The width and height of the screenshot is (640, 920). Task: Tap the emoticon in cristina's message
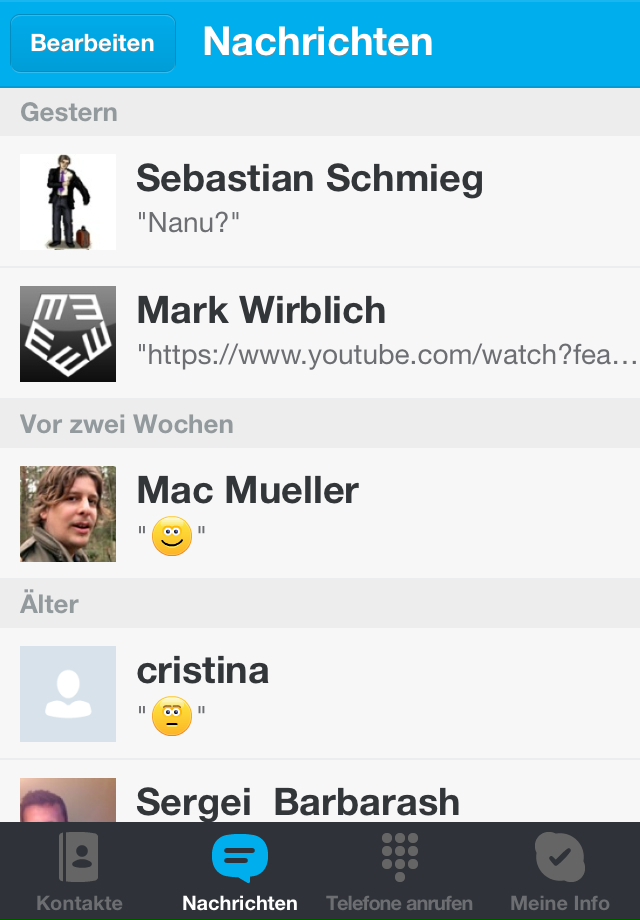click(171, 719)
